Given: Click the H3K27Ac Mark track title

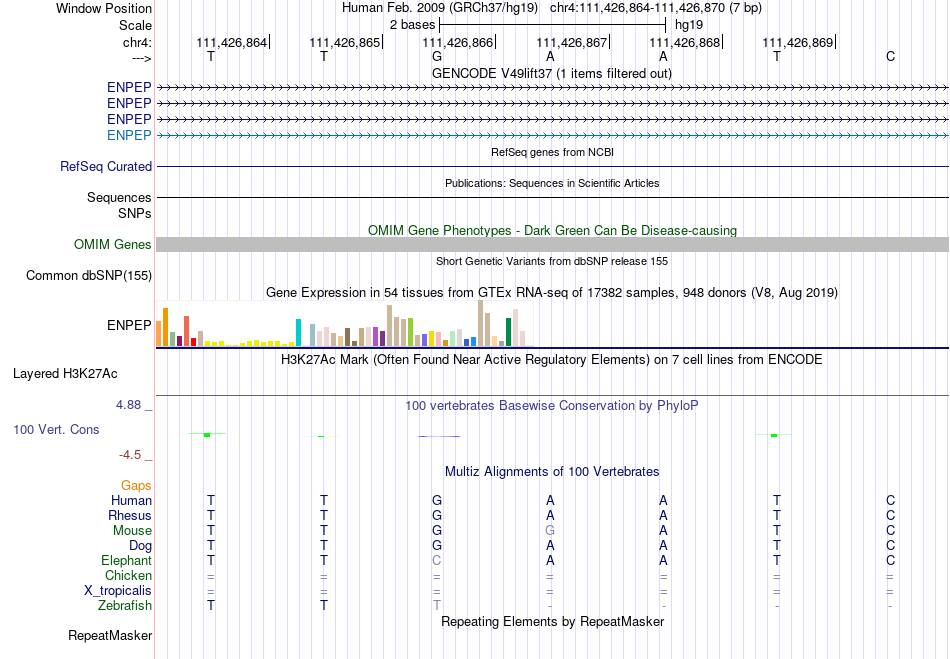Looking at the screenshot, I should pyautogui.click(x=552, y=360).
